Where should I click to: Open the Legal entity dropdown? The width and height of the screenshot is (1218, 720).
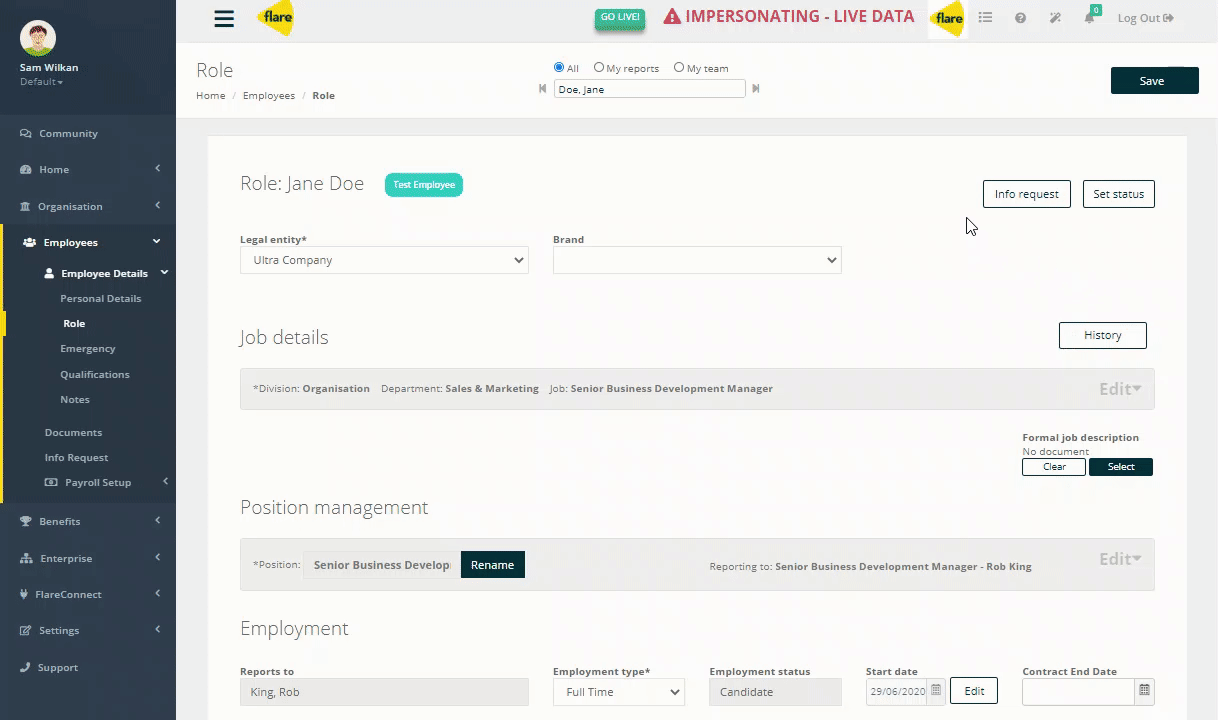[x=384, y=260]
